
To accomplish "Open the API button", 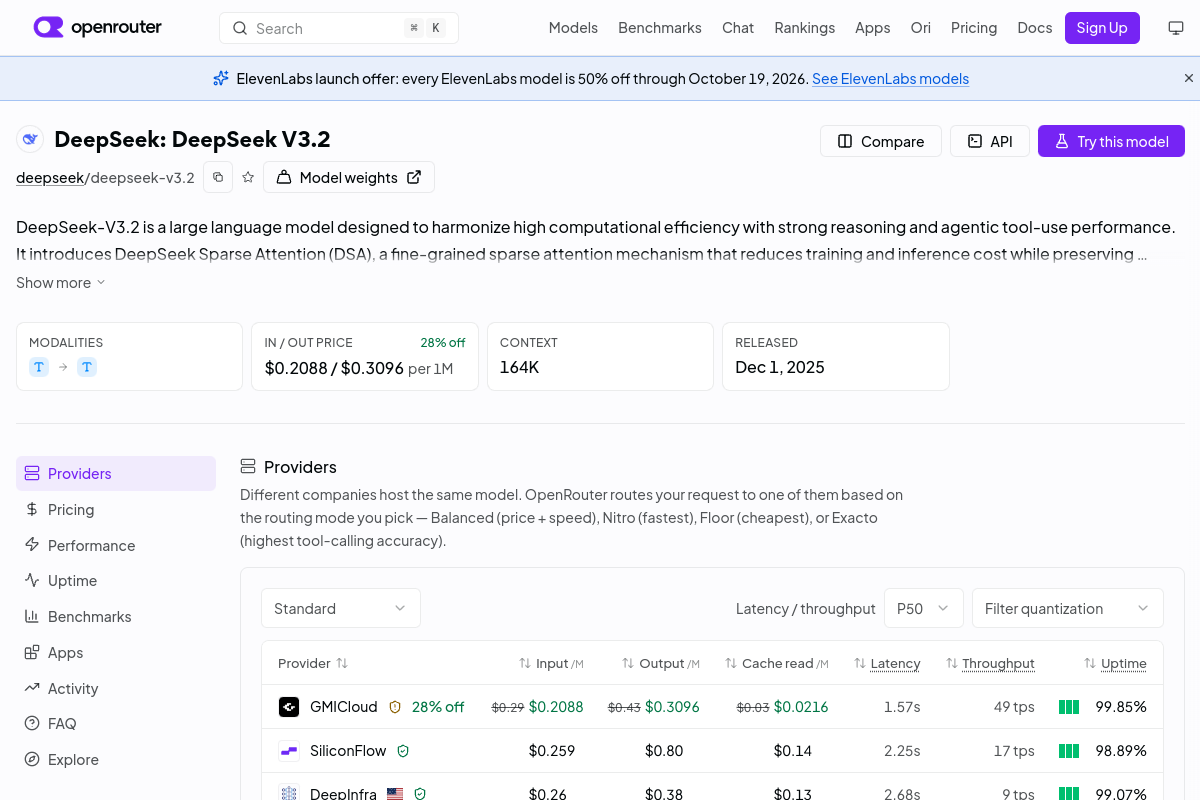I will coord(990,141).
